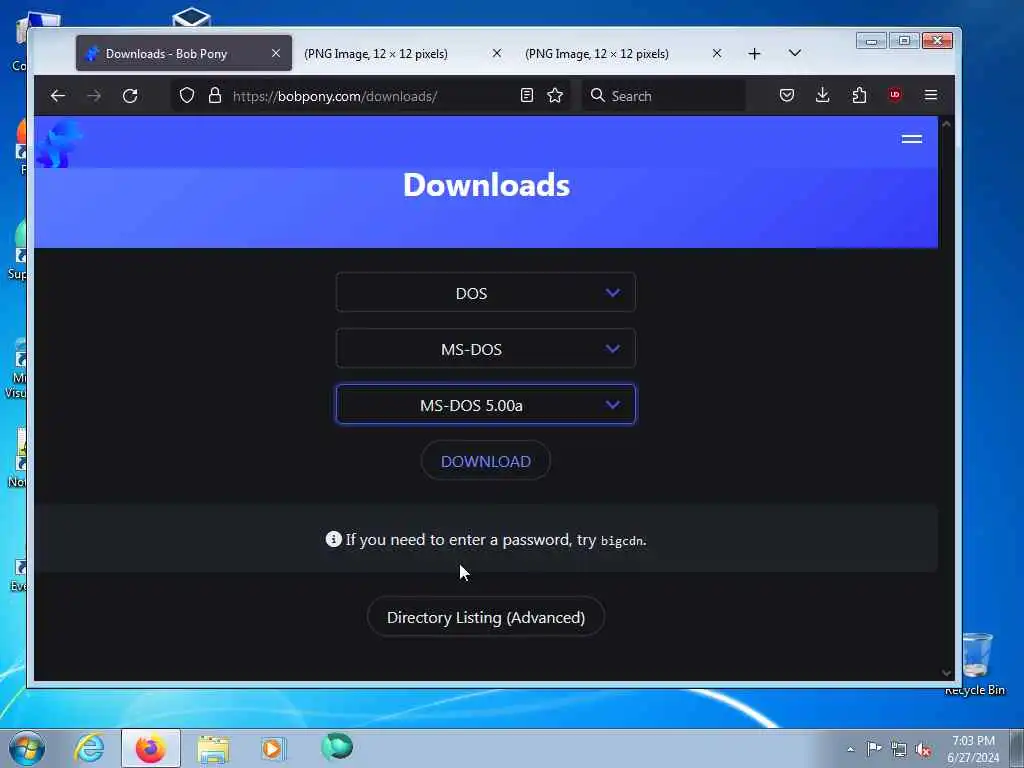Click the info icon beside password hint
The height and width of the screenshot is (768, 1024).
coord(334,539)
